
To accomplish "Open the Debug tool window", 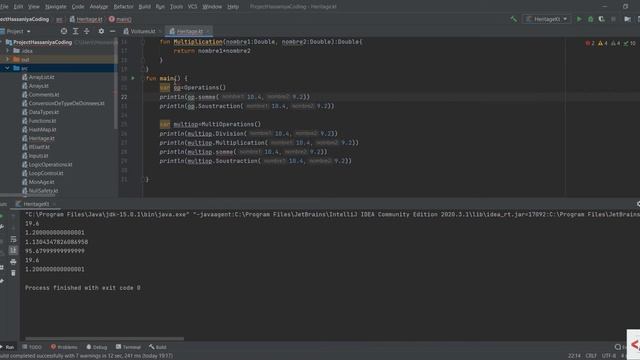I will click(97, 347).
